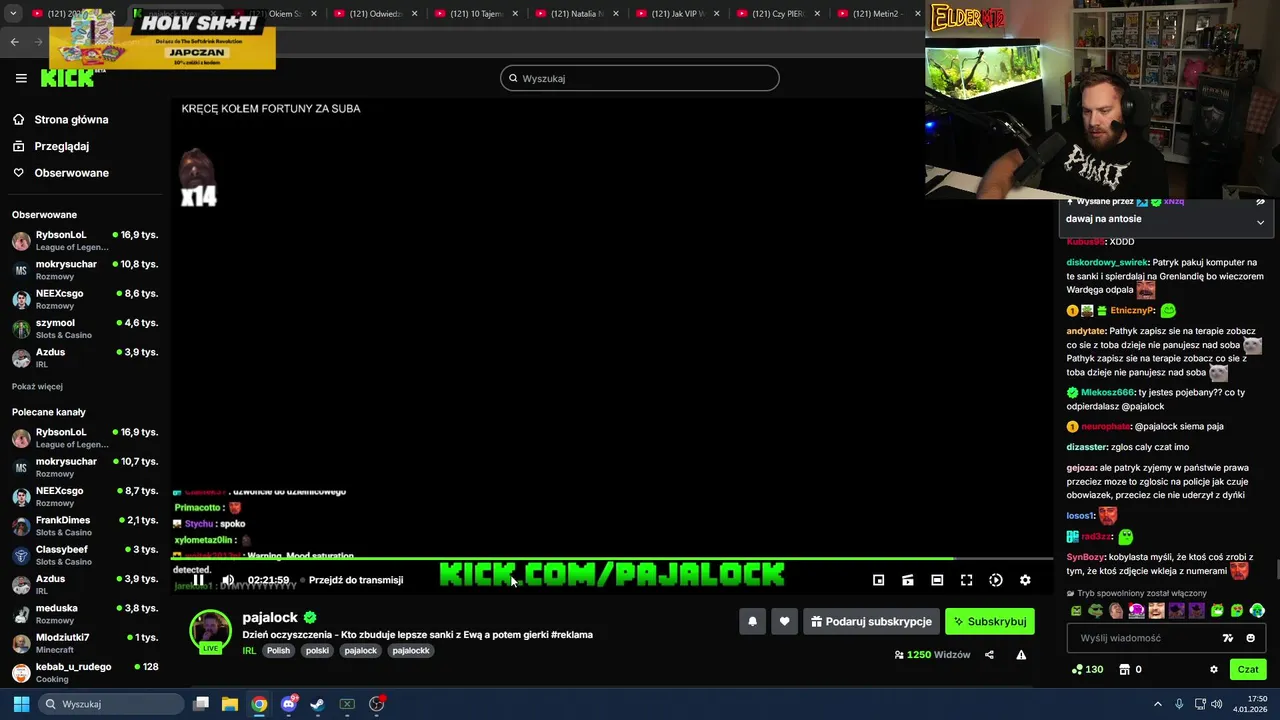Enable mini player mode
Screen dimensions: 1280x720
tap(878, 580)
